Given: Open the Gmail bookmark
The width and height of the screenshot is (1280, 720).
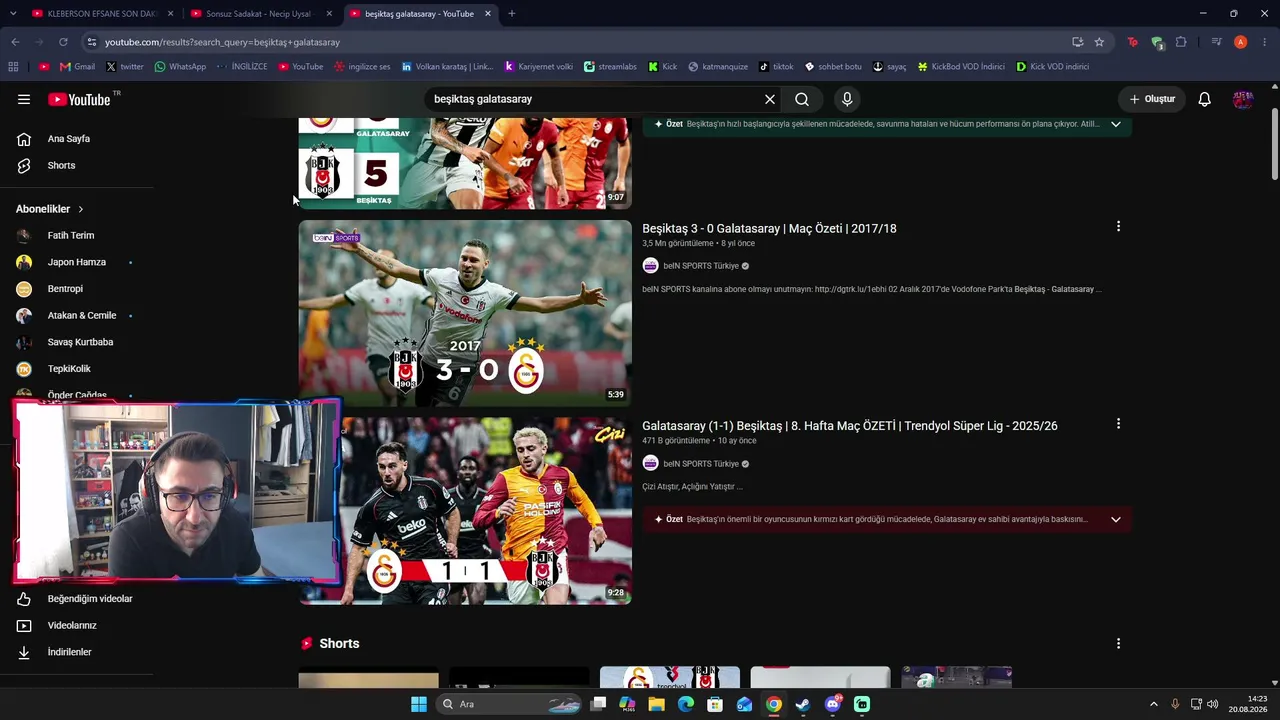Looking at the screenshot, I should [x=78, y=67].
